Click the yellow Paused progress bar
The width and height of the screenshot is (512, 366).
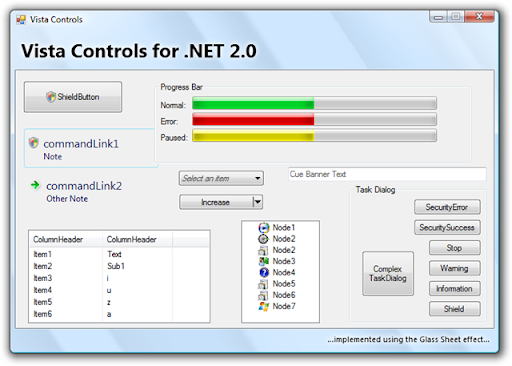pos(314,135)
